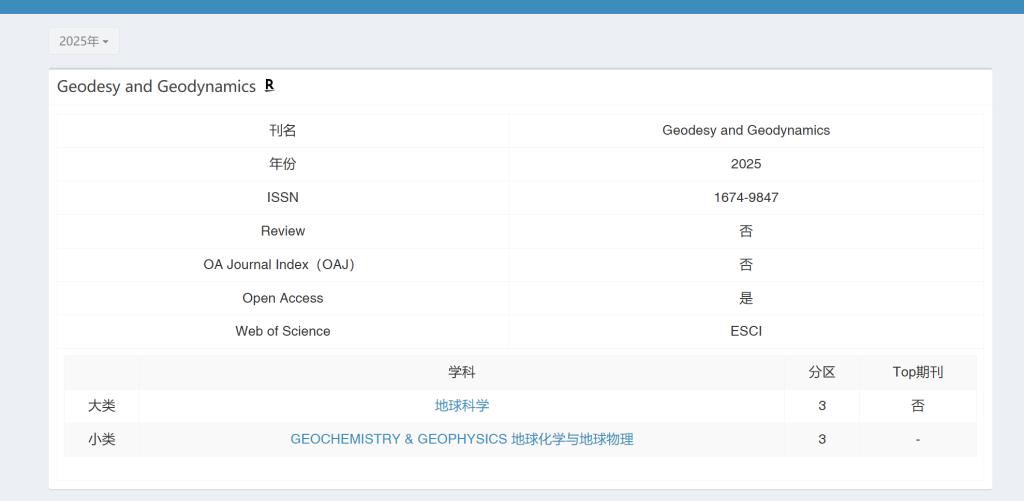The width and height of the screenshot is (1024, 501).
Task: Select the year value 2025
Action: pos(746,164)
